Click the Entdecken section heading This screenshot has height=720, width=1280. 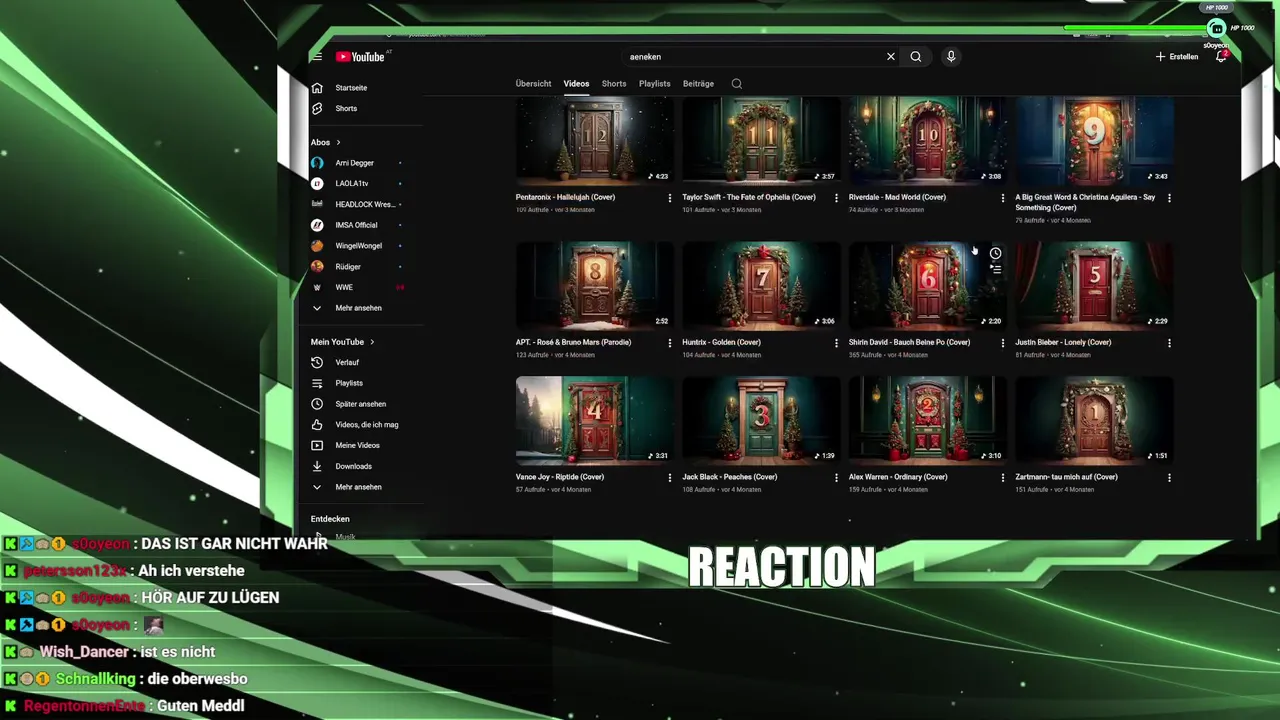coord(330,519)
